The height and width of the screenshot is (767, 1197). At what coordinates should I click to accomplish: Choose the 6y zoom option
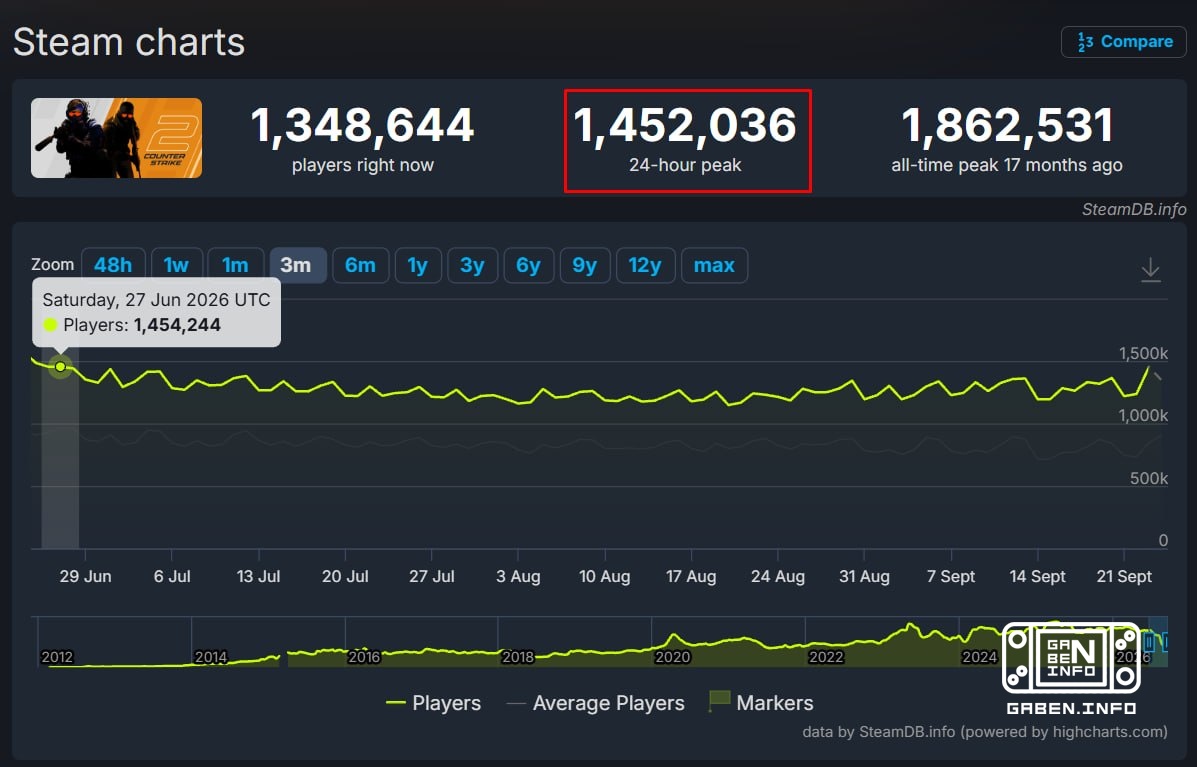pyautogui.click(x=528, y=266)
